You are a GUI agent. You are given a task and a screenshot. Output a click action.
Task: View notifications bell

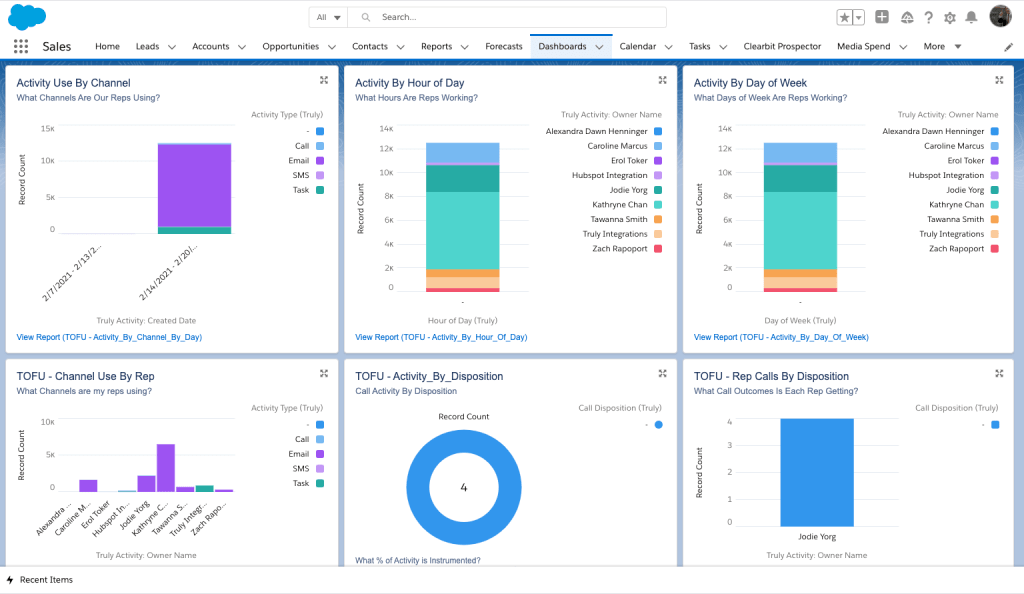click(x=971, y=16)
